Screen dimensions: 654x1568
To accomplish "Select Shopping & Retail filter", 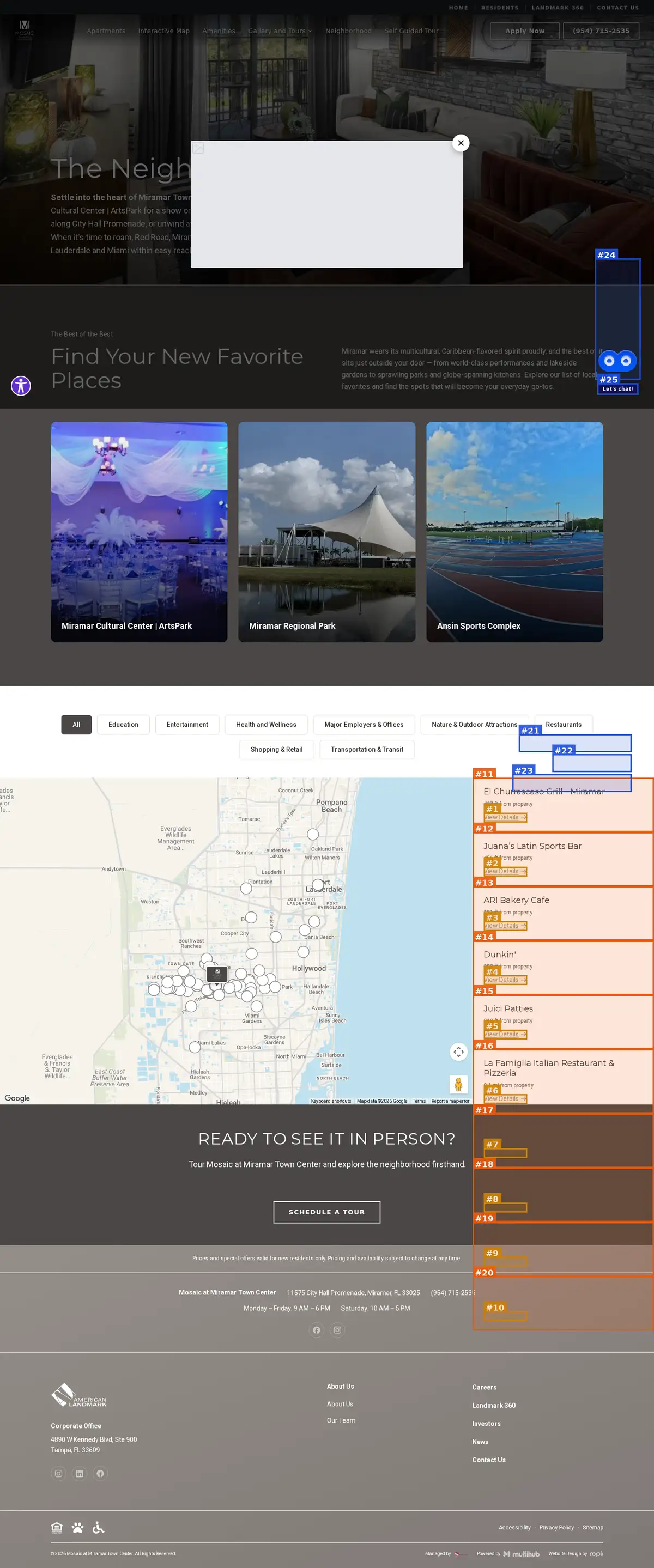I will click(276, 749).
